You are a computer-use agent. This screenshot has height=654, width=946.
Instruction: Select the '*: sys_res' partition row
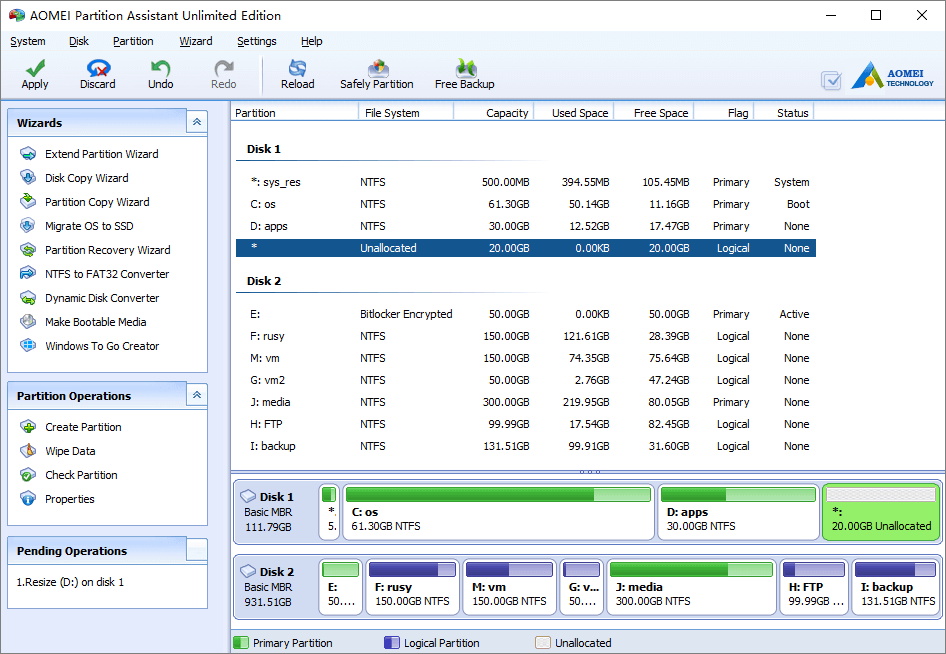pos(525,182)
